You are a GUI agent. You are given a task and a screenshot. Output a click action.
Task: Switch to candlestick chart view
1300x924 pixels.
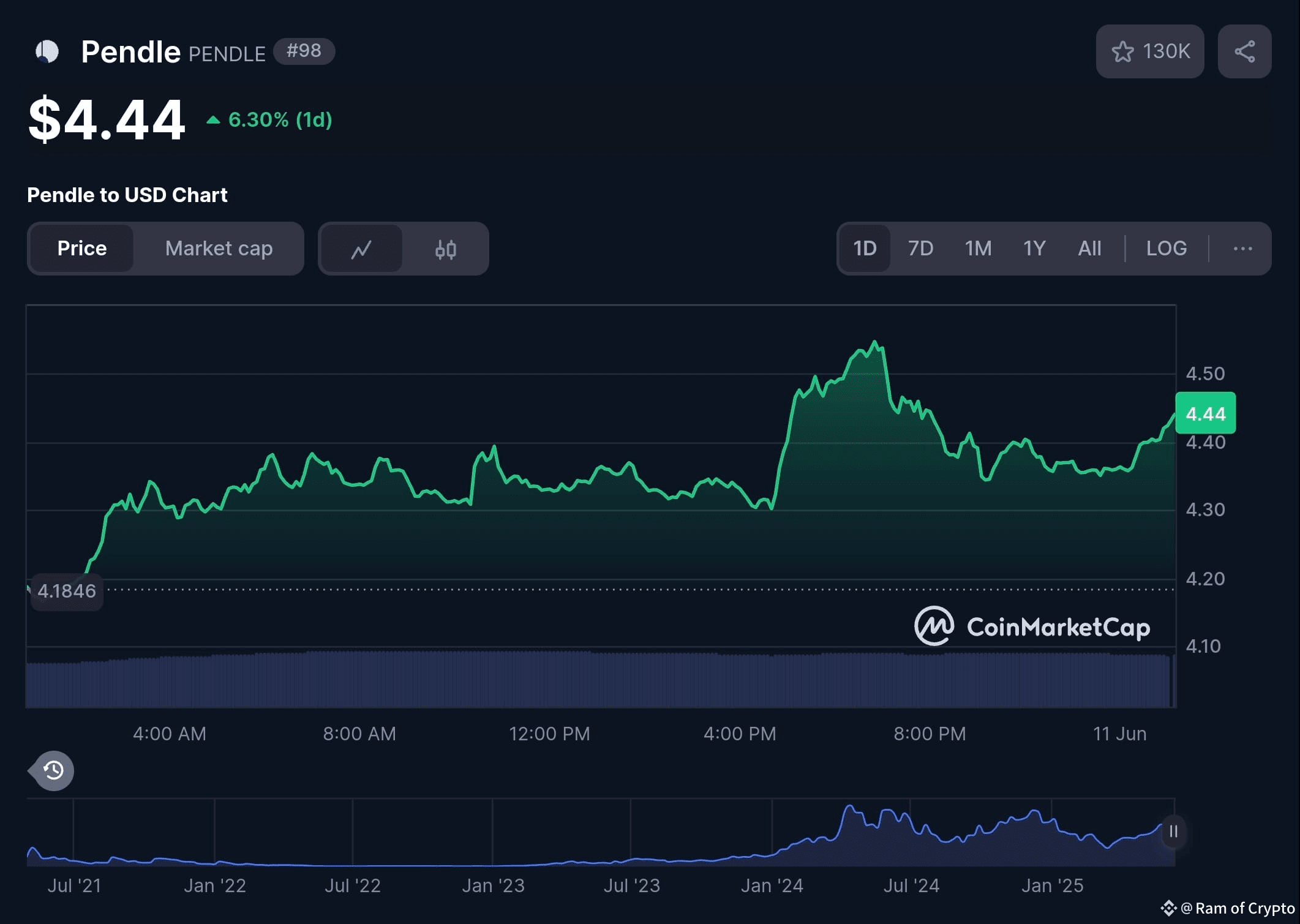pyautogui.click(x=445, y=249)
